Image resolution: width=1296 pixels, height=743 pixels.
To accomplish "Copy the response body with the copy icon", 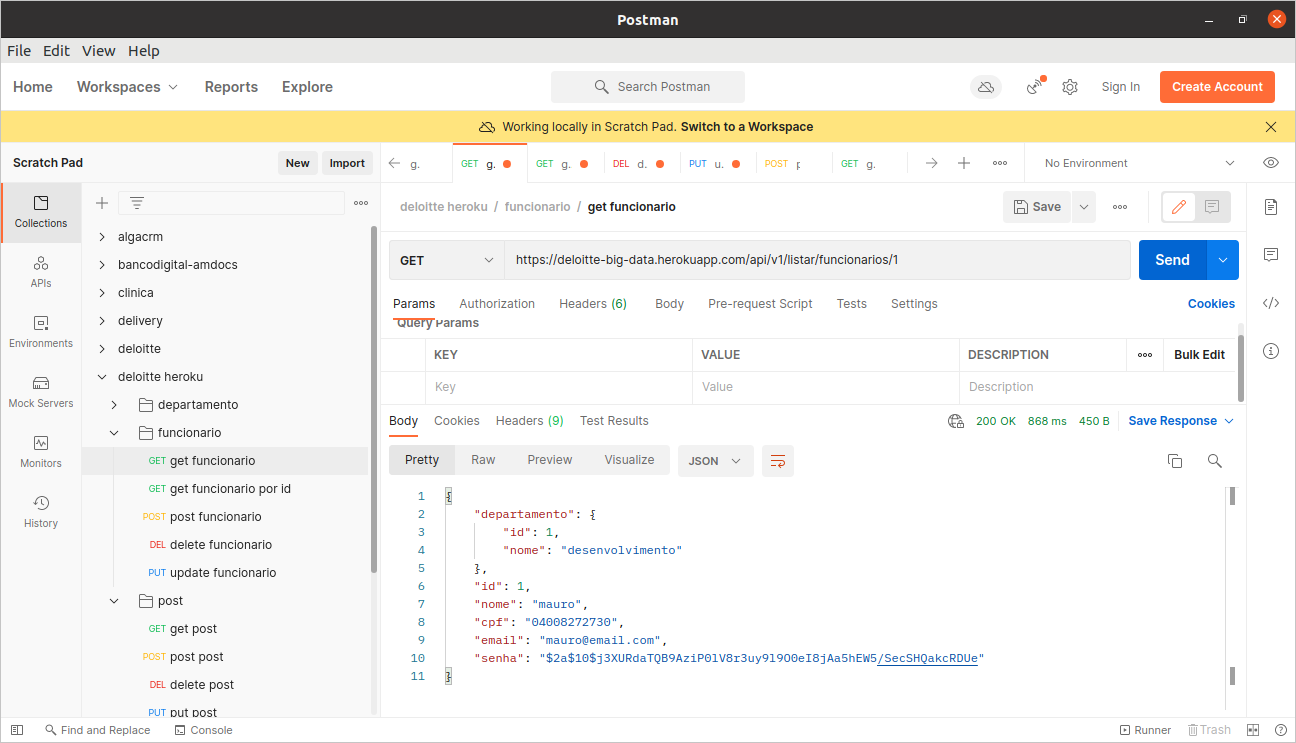I will pos(1175,460).
